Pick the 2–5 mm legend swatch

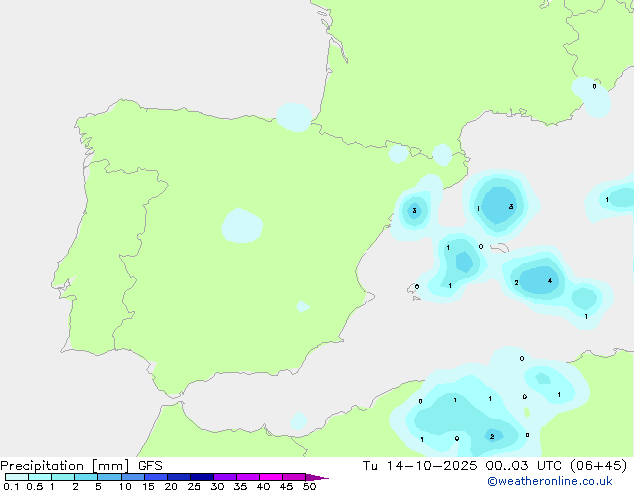[x=86, y=477]
